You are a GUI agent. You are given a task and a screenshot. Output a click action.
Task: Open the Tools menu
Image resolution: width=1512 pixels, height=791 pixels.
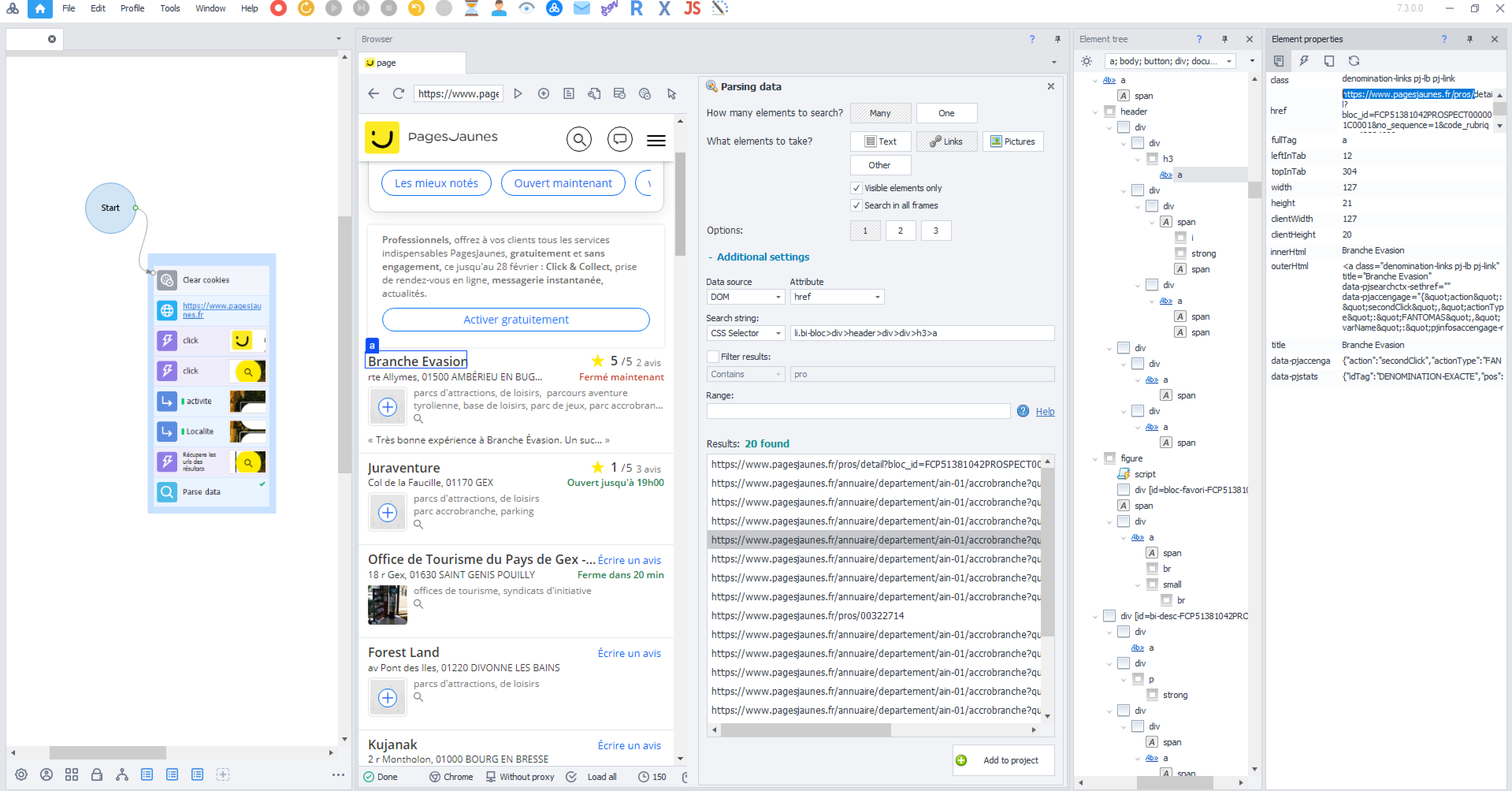click(x=170, y=8)
